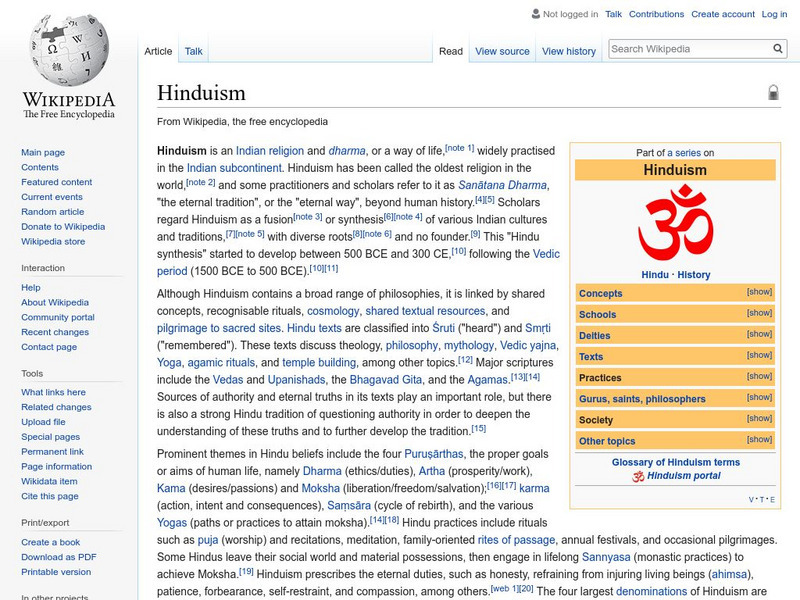Open Related changes tool link
Image resolution: width=800 pixels, height=600 pixels.
pyautogui.click(x=56, y=407)
